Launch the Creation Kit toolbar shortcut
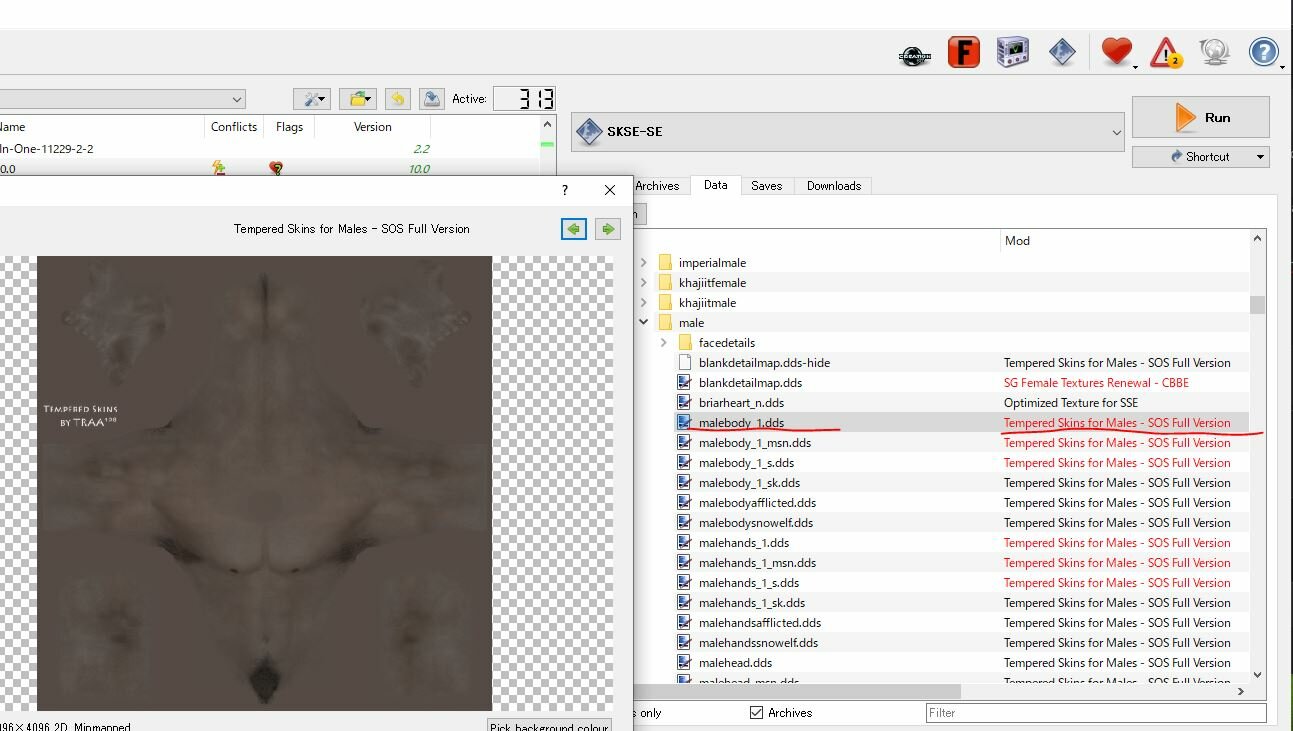Viewport: 1293px width, 731px height. point(915,57)
